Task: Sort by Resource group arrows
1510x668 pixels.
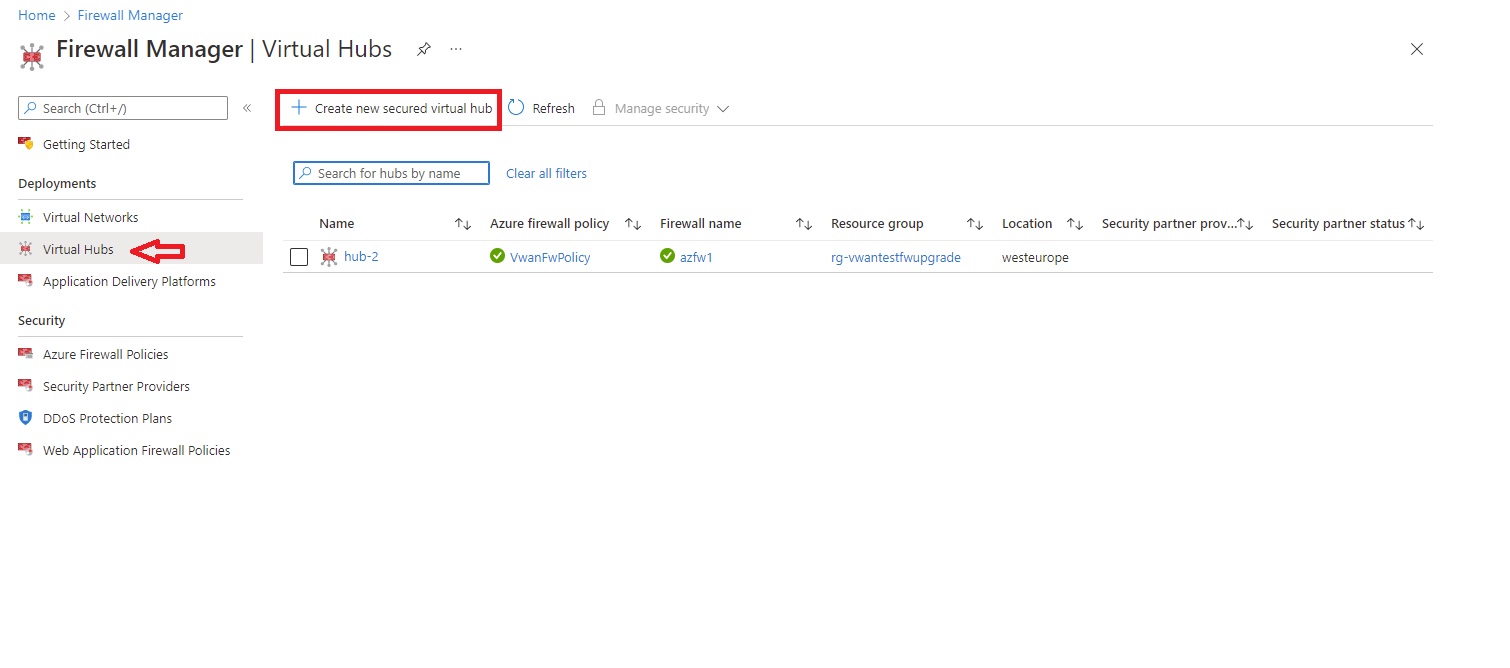Action: (x=975, y=224)
